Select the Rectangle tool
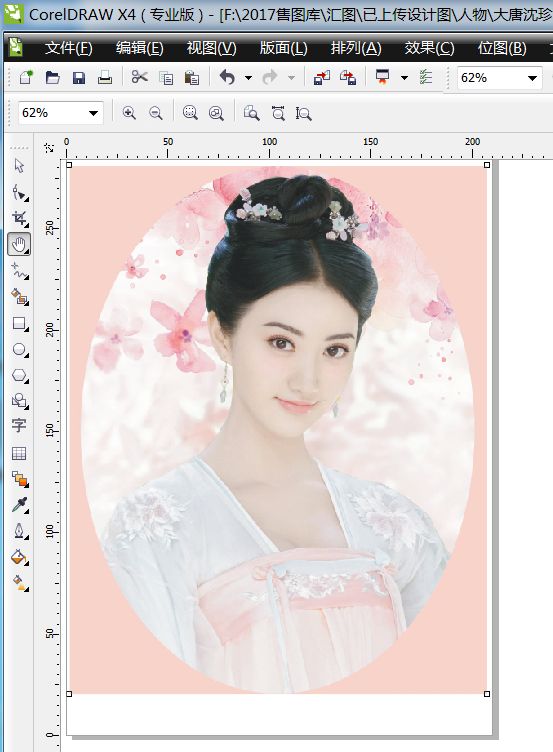Screen dimensions: 553x752 pyautogui.click(x=19, y=324)
